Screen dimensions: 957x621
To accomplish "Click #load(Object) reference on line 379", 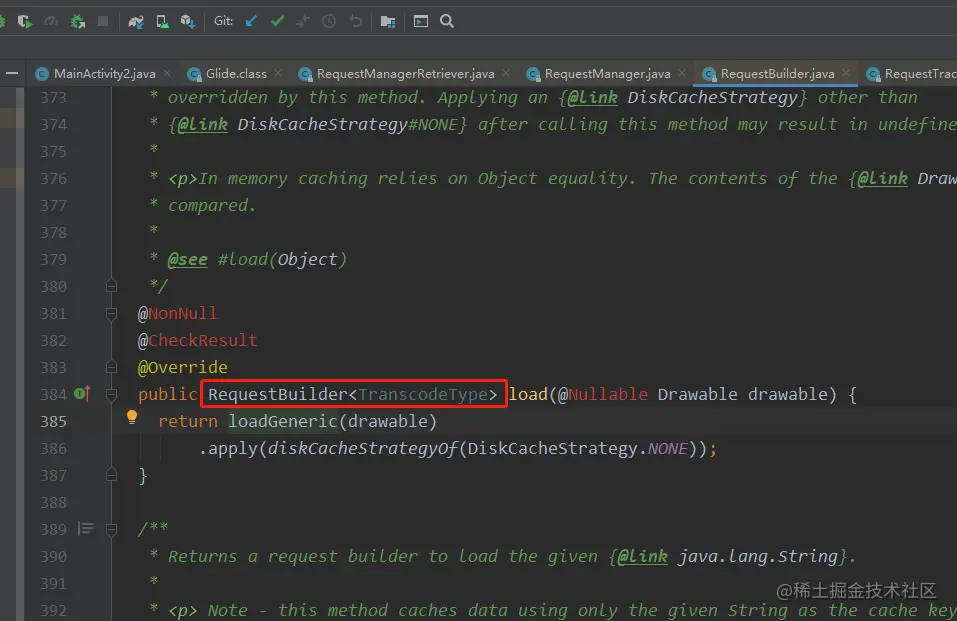I will [282, 260].
